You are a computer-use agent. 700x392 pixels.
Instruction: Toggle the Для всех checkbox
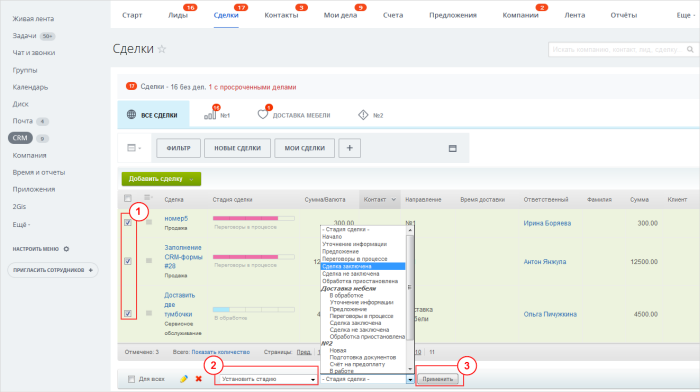(131, 379)
